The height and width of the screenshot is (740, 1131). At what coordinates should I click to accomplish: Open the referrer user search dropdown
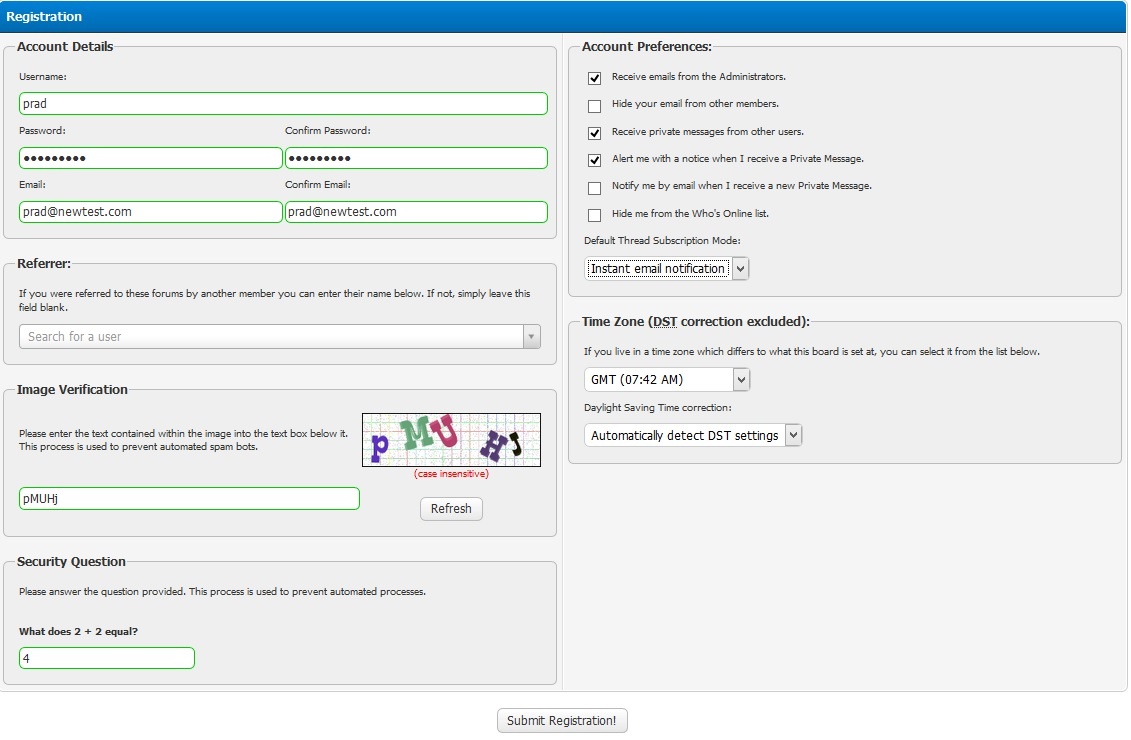[280, 337]
